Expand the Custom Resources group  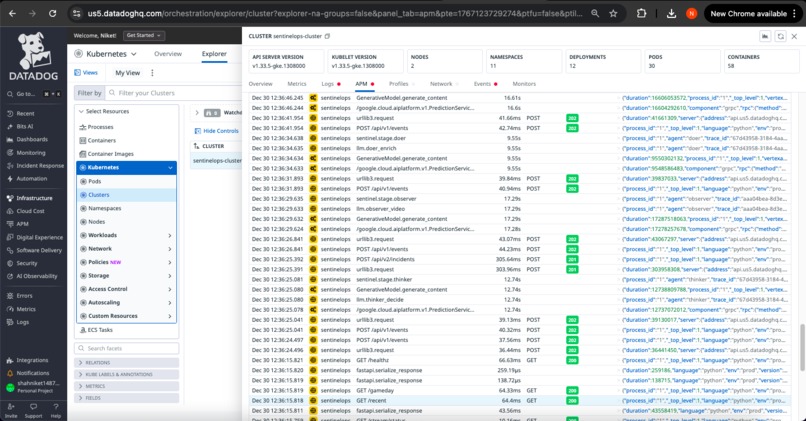(x=170, y=316)
